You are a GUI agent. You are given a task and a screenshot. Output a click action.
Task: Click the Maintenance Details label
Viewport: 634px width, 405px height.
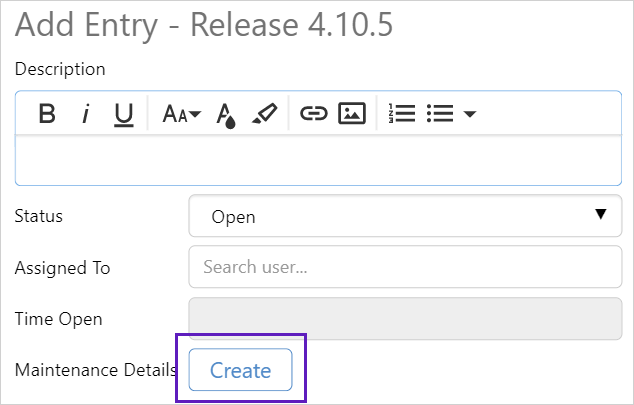click(96, 370)
